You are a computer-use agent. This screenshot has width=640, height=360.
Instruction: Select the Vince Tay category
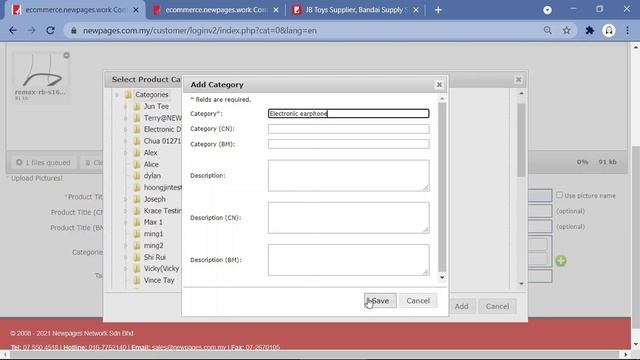click(x=159, y=280)
